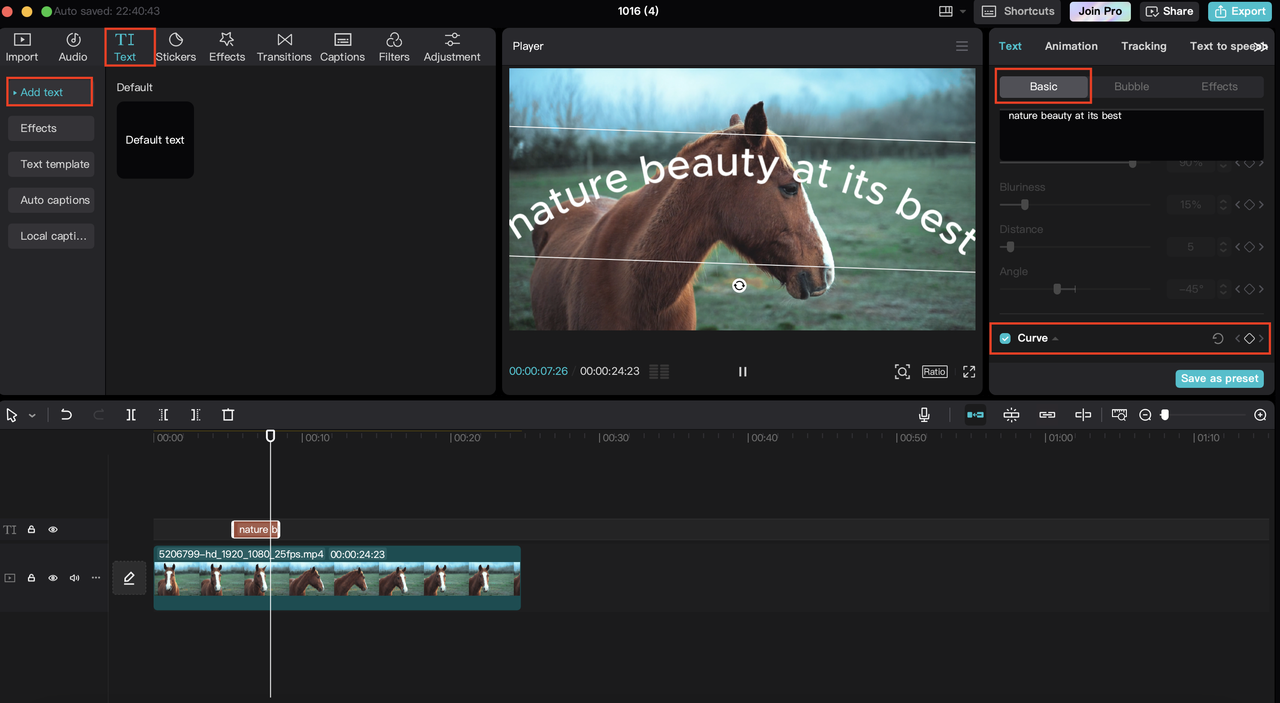Open Text template in the sidebar
The height and width of the screenshot is (703, 1280).
51,164
